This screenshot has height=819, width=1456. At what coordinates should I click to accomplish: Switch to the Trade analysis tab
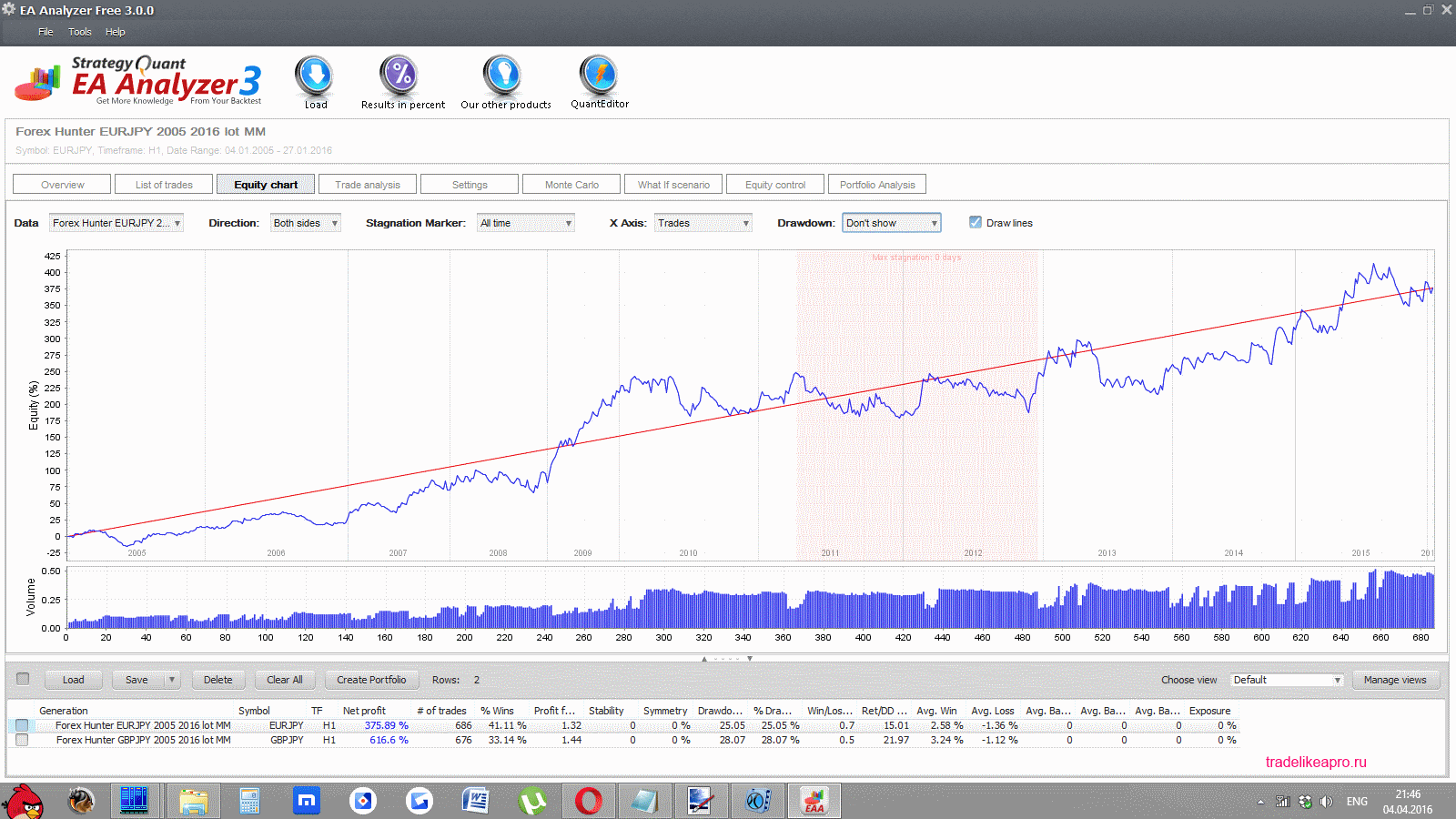click(368, 185)
